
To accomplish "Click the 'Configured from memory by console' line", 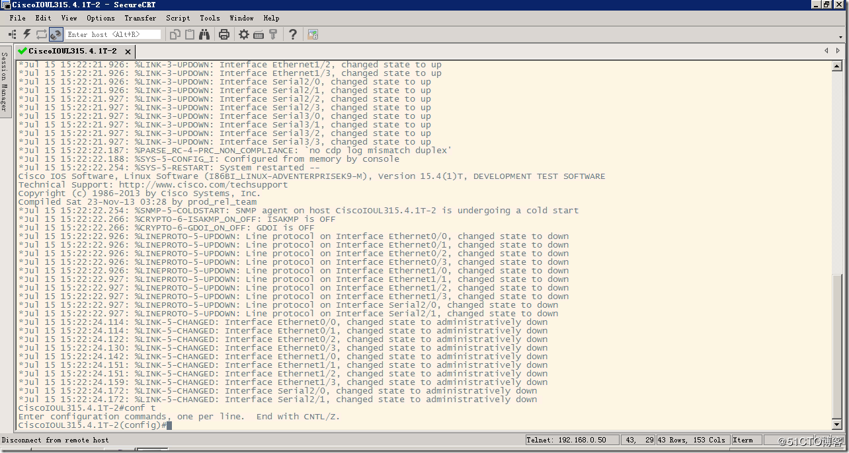I will pyautogui.click(x=208, y=159).
